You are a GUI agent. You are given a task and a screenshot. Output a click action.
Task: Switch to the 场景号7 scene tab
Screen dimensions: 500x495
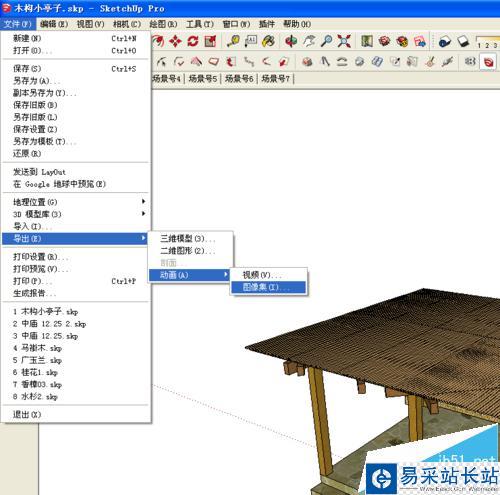coord(275,79)
